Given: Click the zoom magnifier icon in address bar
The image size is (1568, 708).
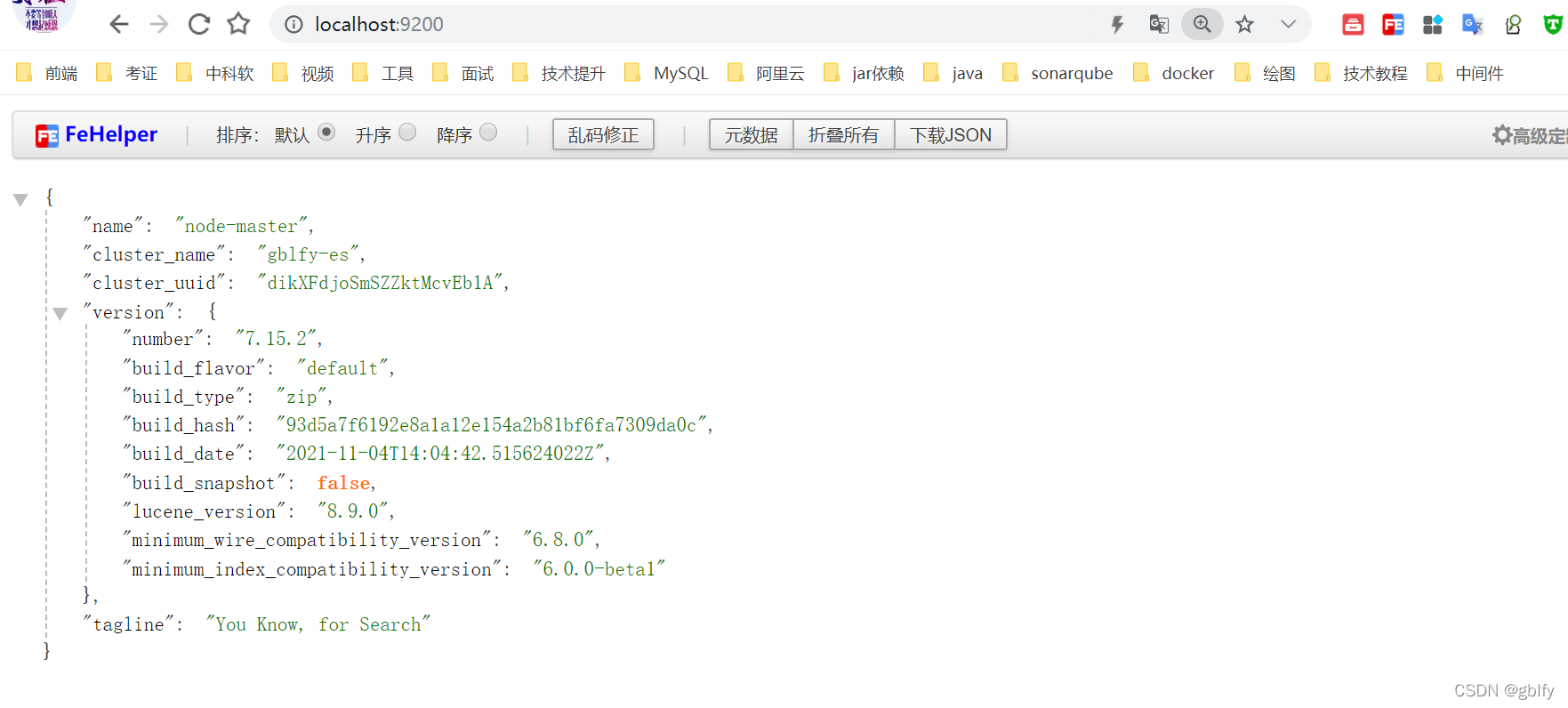Looking at the screenshot, I should pos(1202,24).
